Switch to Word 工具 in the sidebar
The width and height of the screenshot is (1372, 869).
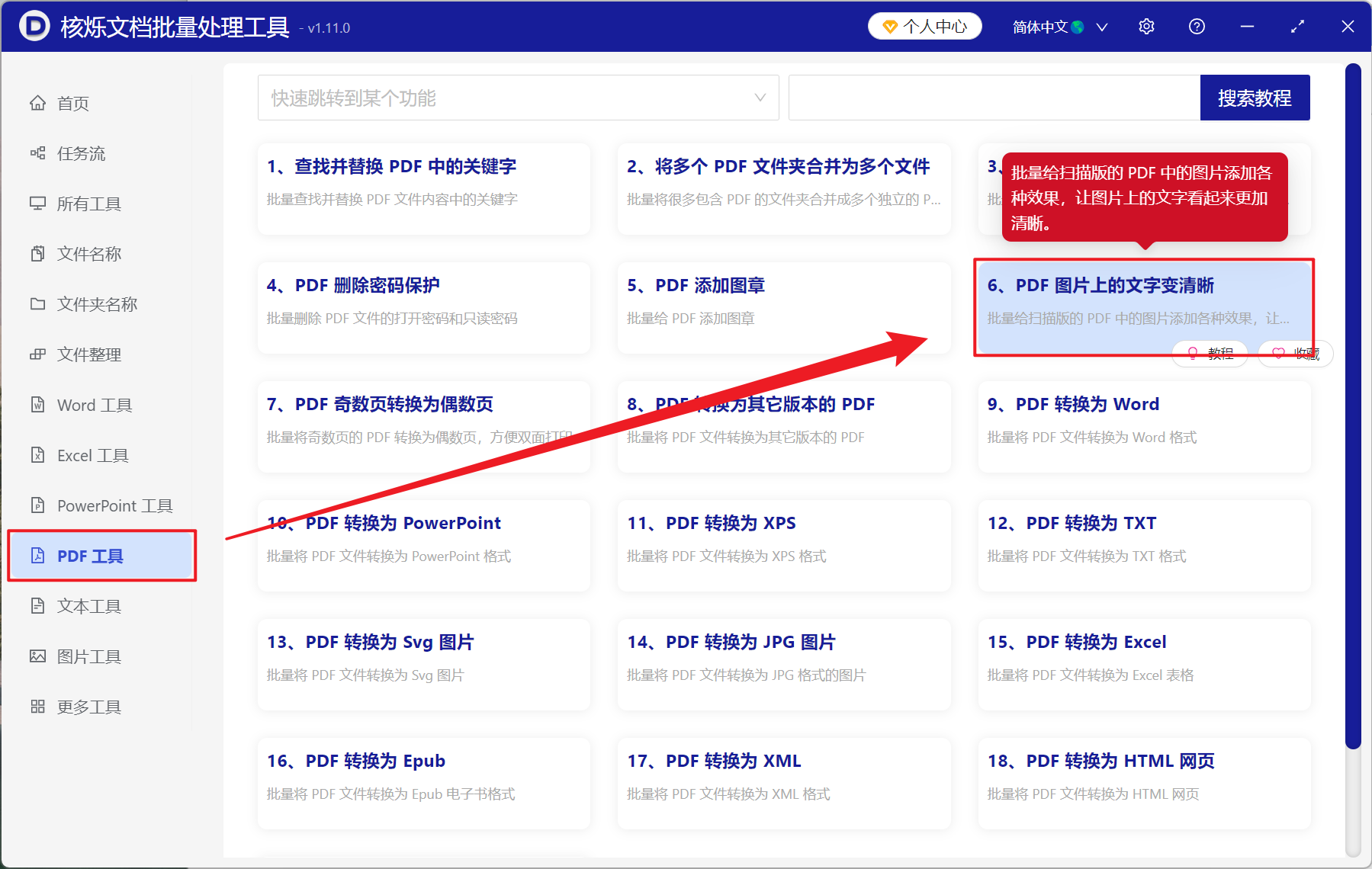[x=92, y=405]
